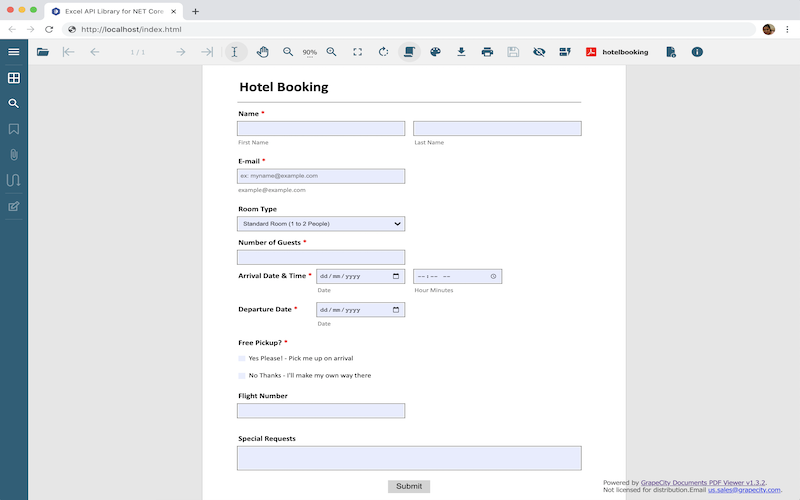800x500 pixels.
Task: Open the theme palette icon
Action: (x=435, y=52)
